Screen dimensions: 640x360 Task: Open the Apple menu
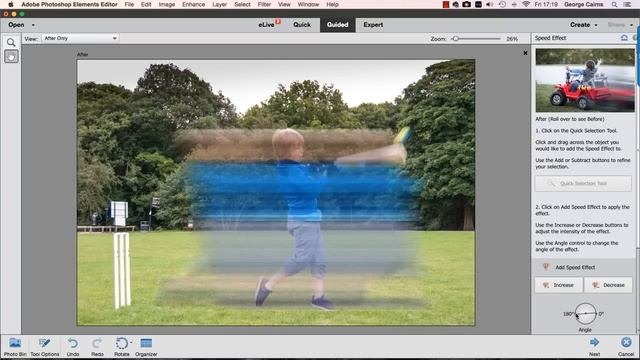click(11, 4)
